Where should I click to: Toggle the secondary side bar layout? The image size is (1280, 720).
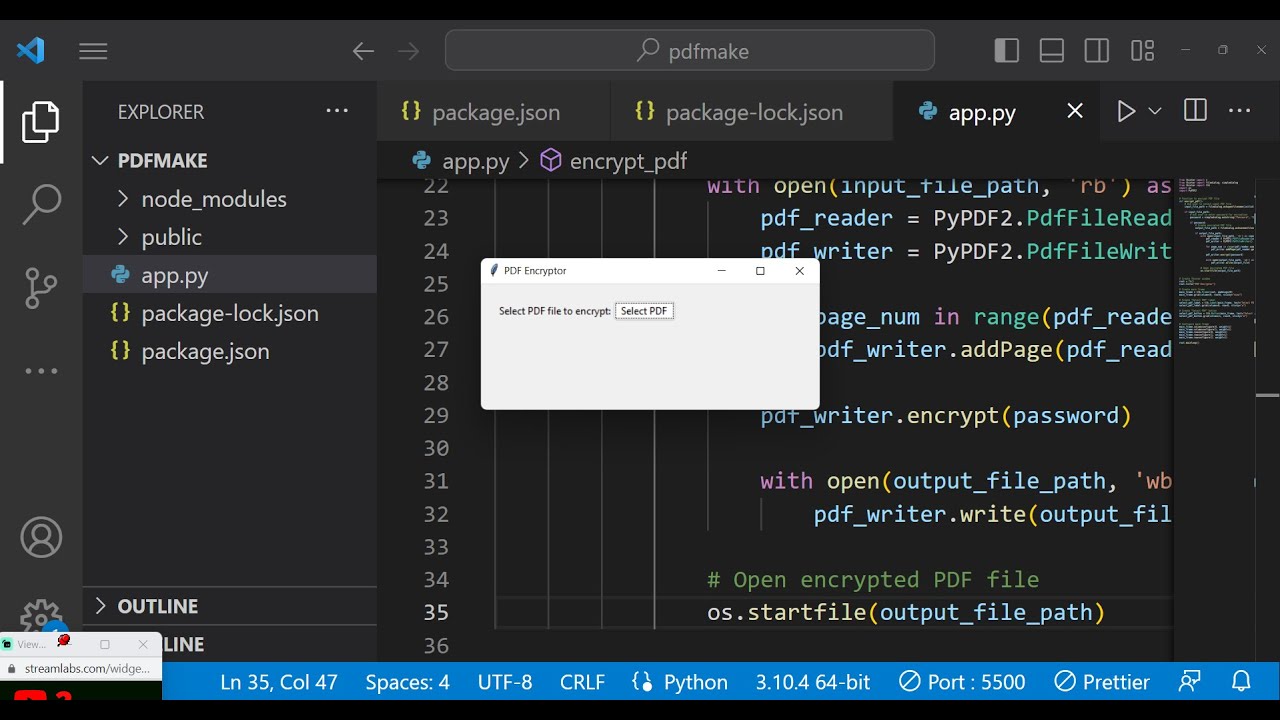coord(1097,51)
